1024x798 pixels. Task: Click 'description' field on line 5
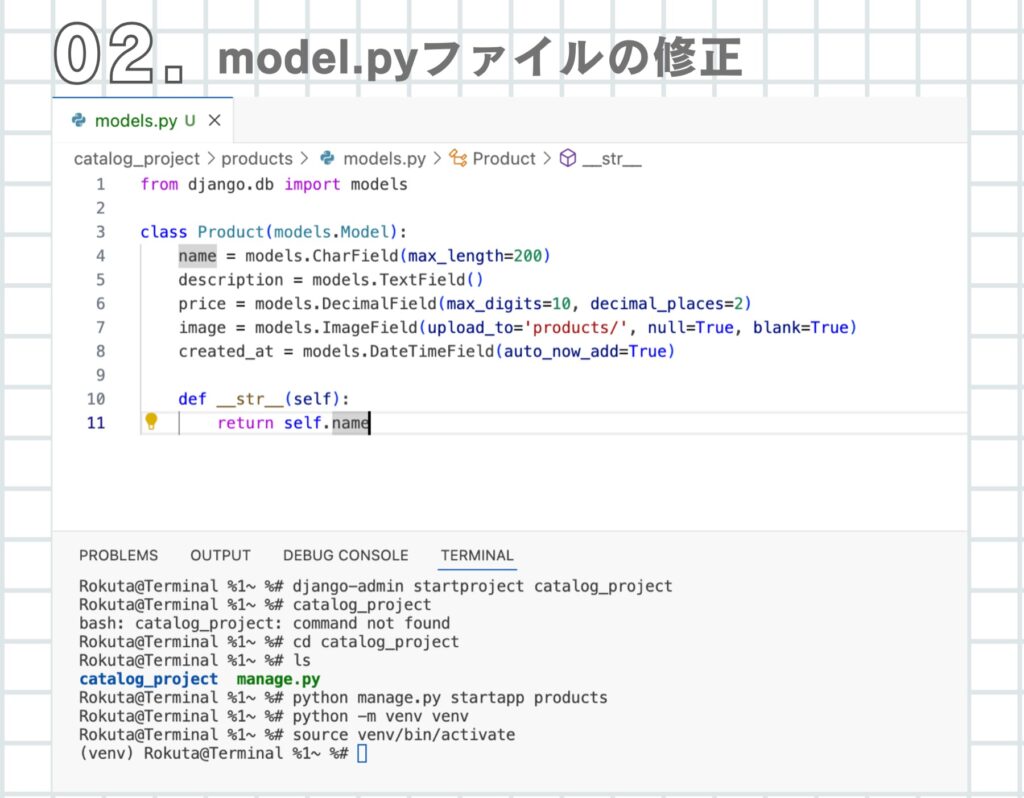point(231,279)
